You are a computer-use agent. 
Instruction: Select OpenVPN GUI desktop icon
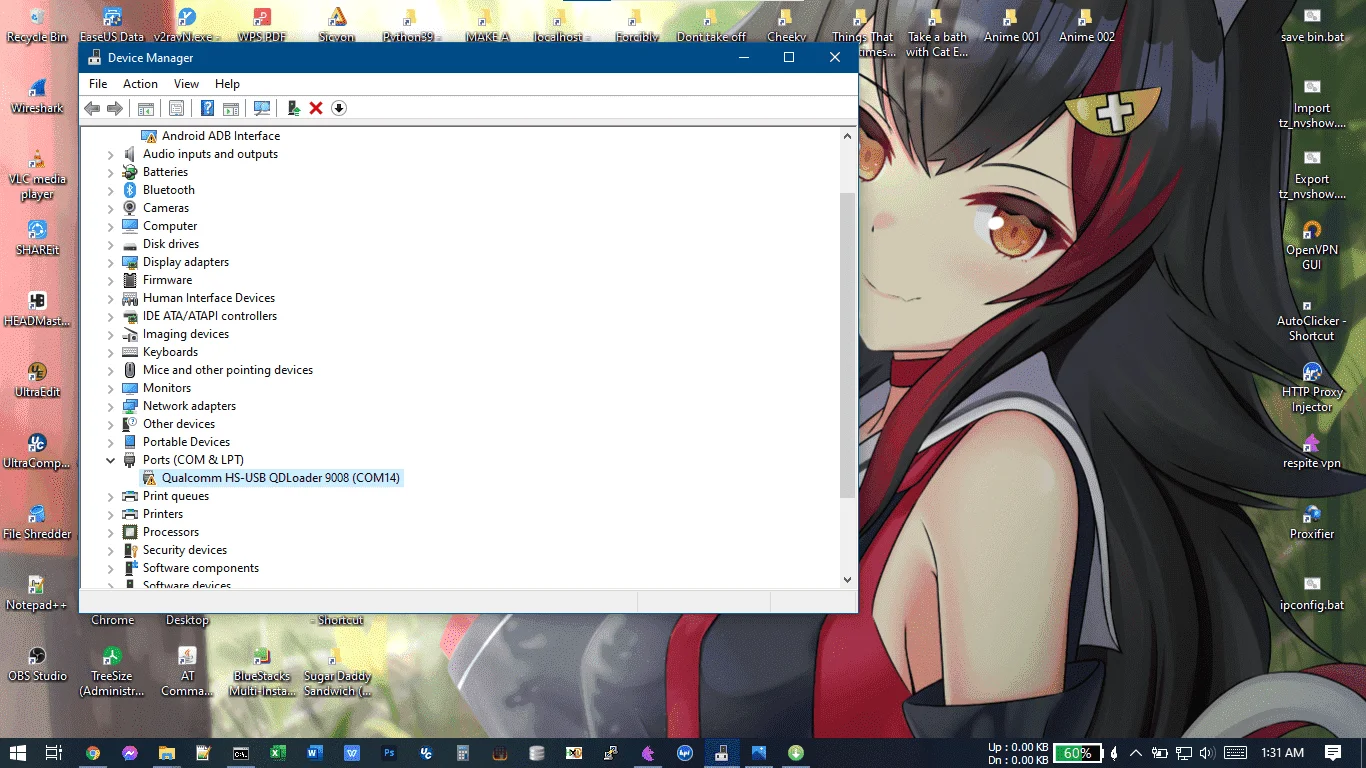[x=1311, y=245]
